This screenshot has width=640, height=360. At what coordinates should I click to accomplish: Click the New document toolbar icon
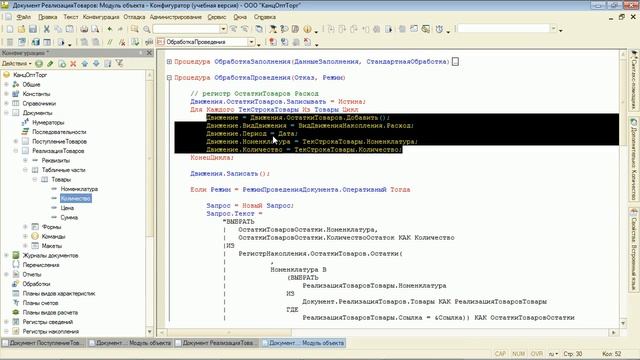click(x=10, y=29)
